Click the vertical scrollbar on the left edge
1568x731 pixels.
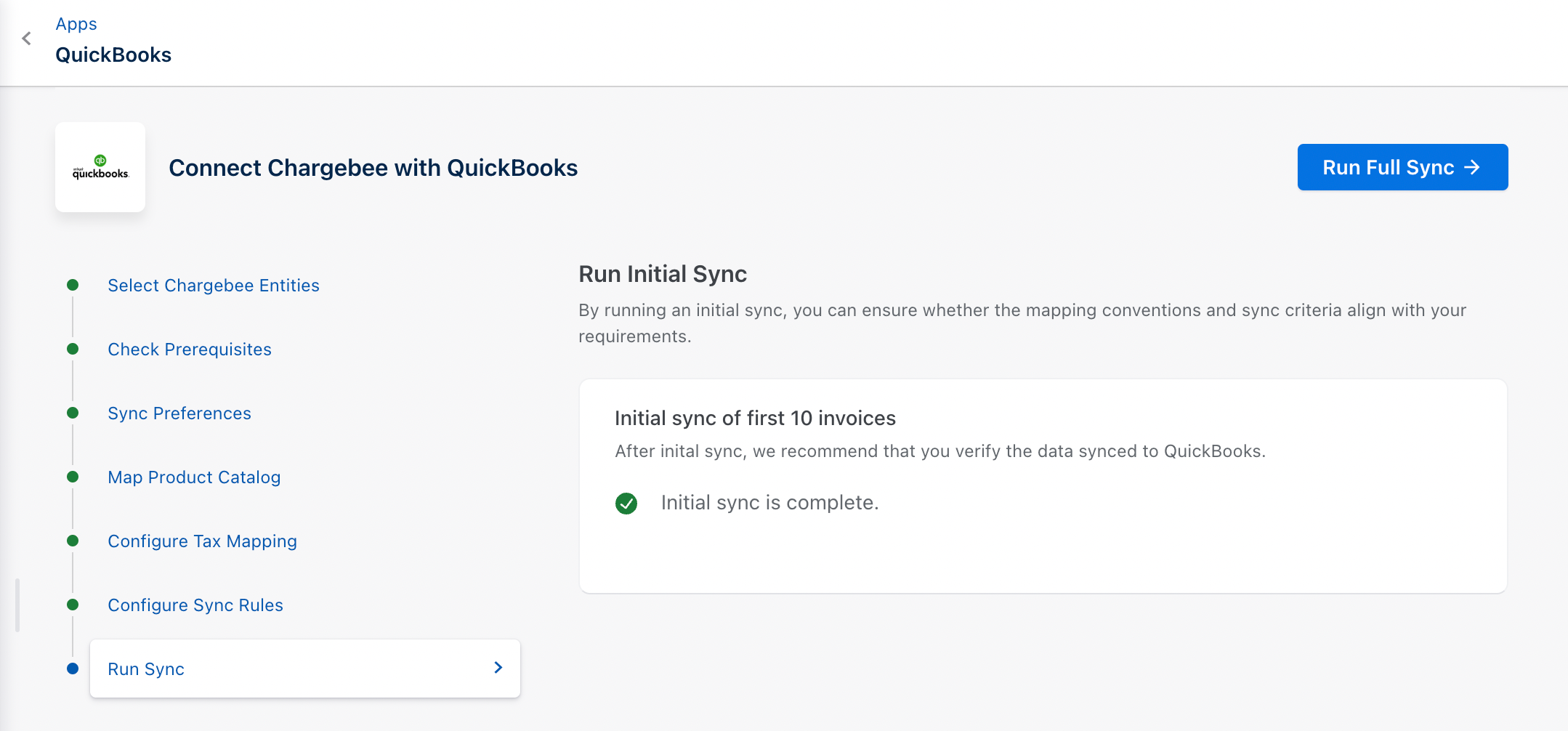pyautogui.click(x=17, y=605)
